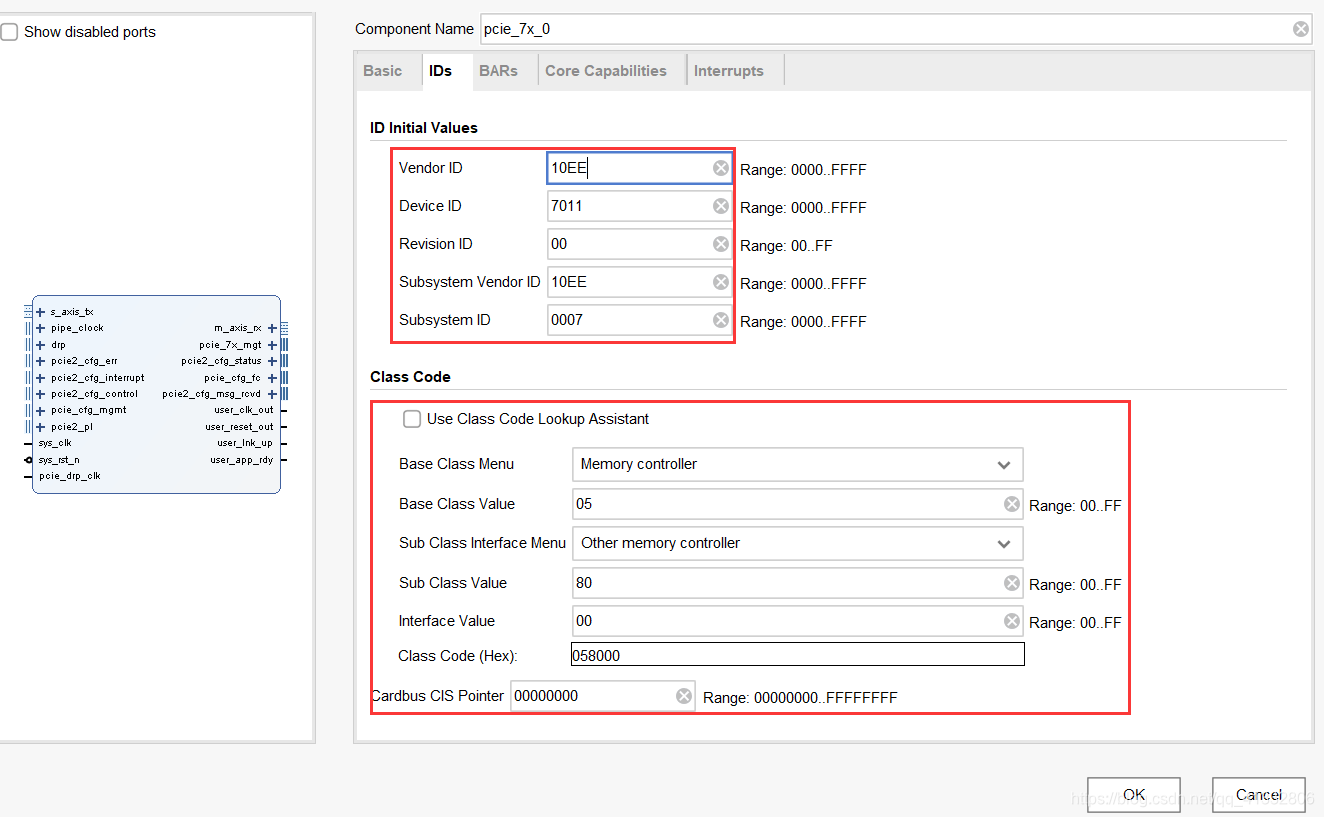
Task: Click the Base Class Menu label
Action: click(456, 464)
